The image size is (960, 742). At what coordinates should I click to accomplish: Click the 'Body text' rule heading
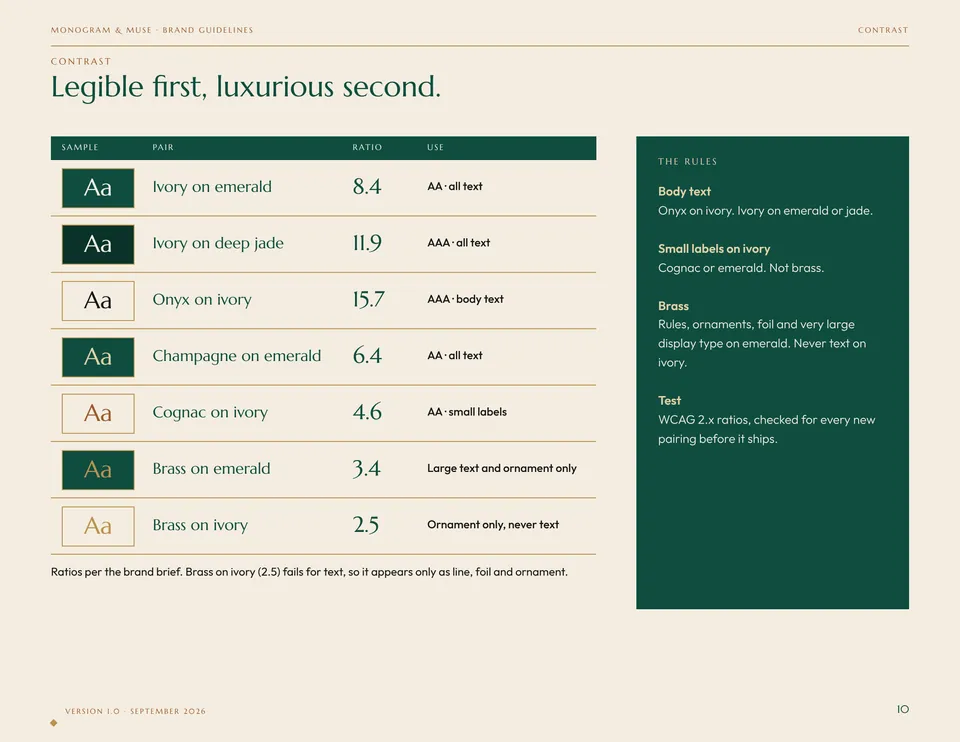684,192
